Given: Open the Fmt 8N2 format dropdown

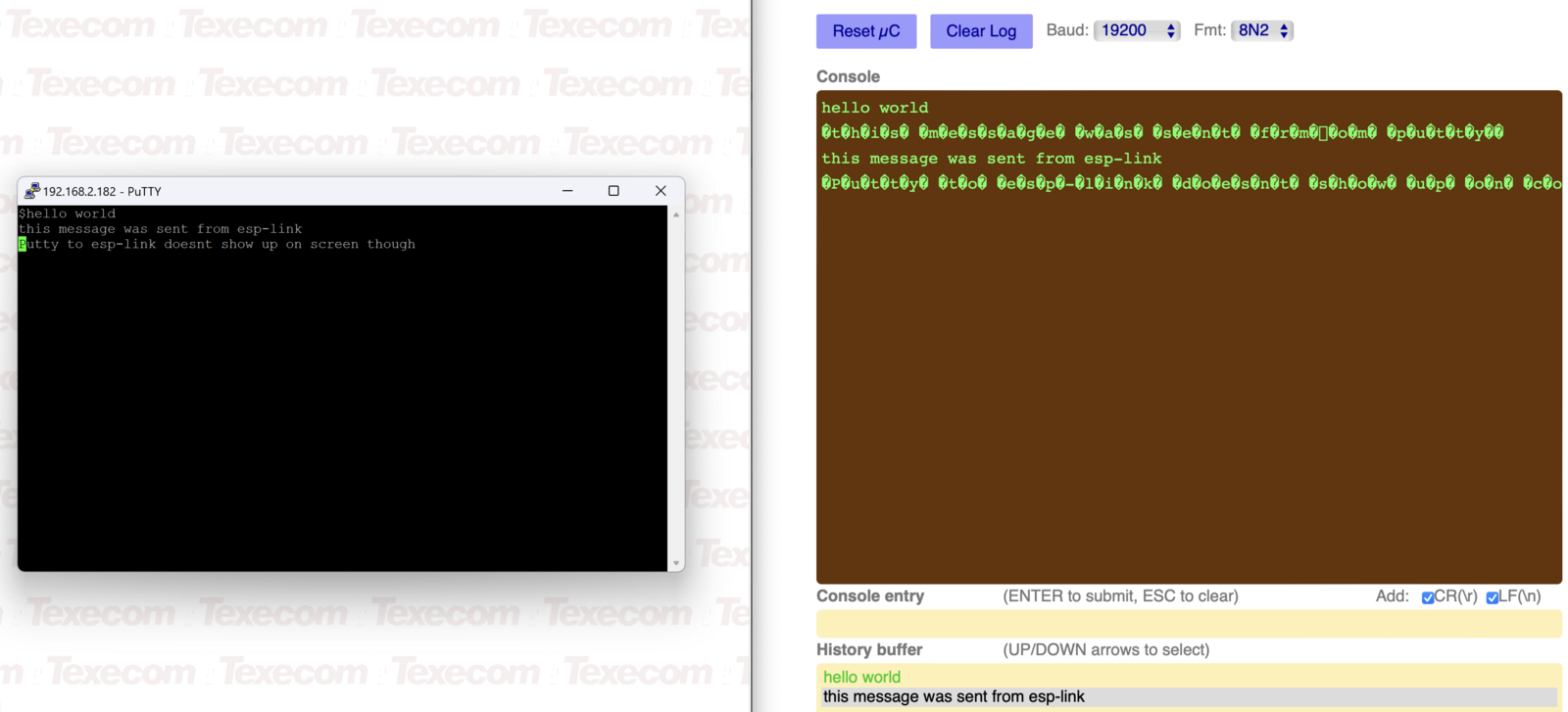Looking at the screenshot, I should (x=1262, y=30).
